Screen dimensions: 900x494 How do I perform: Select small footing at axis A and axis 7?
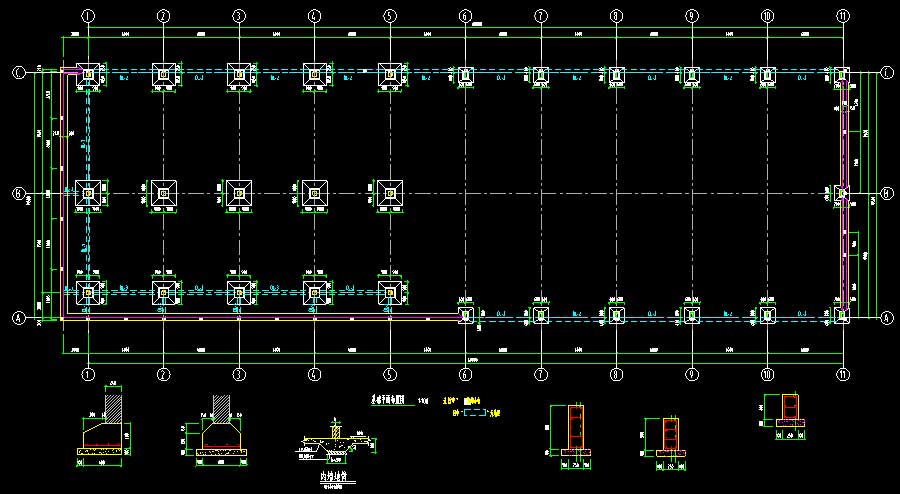point(541,315)
